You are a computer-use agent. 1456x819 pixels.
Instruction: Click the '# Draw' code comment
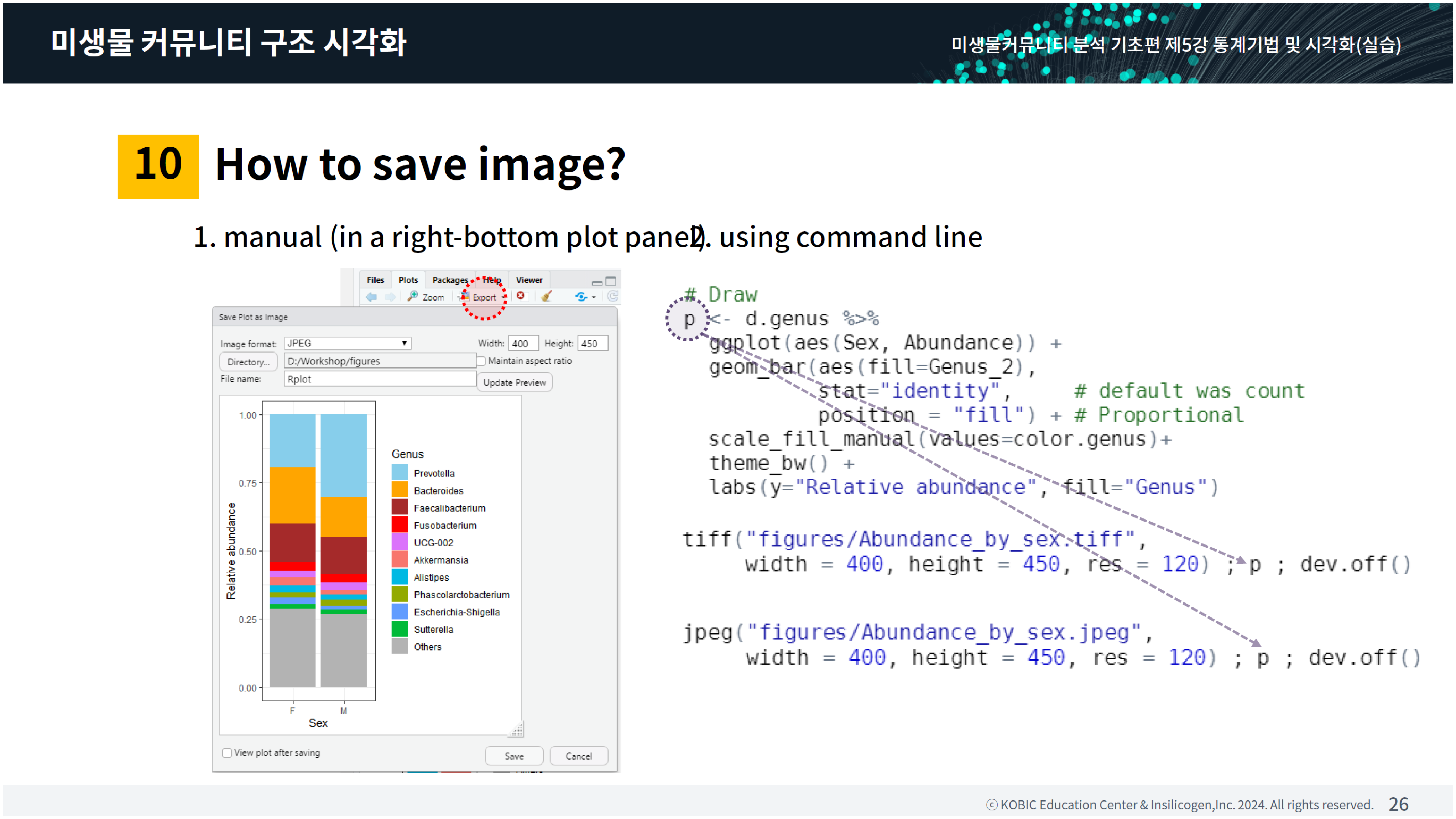tap(721, 295)
